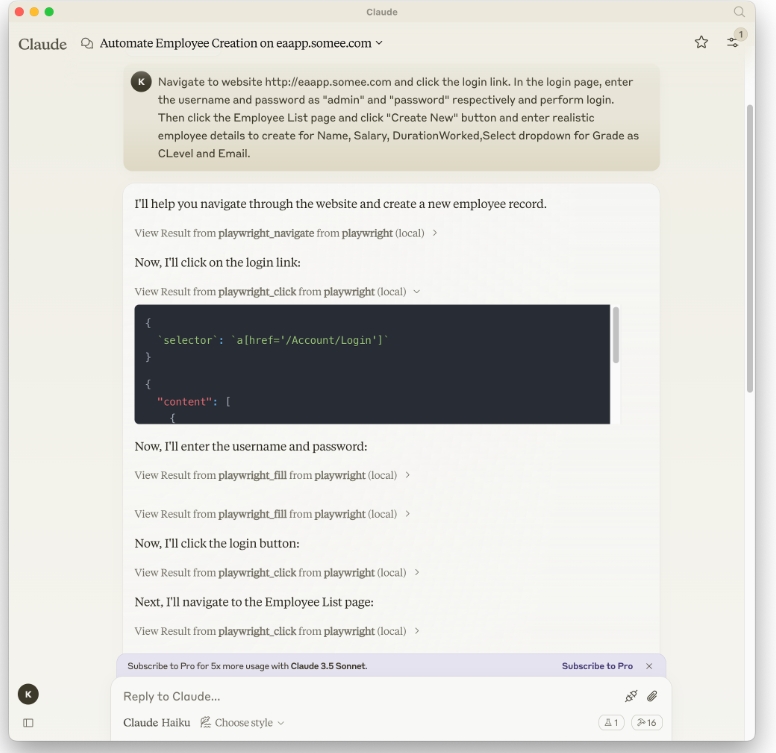This screenshot has height=753, width=776.
Task: Click the user avatar K at bottom left
Action: point(28,694)
